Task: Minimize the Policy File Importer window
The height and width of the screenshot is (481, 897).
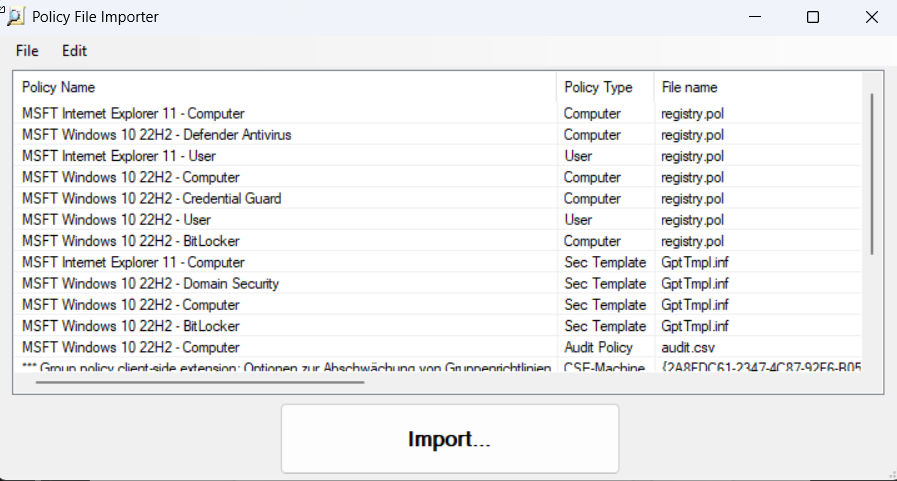Action: click(x=755, y=17)
